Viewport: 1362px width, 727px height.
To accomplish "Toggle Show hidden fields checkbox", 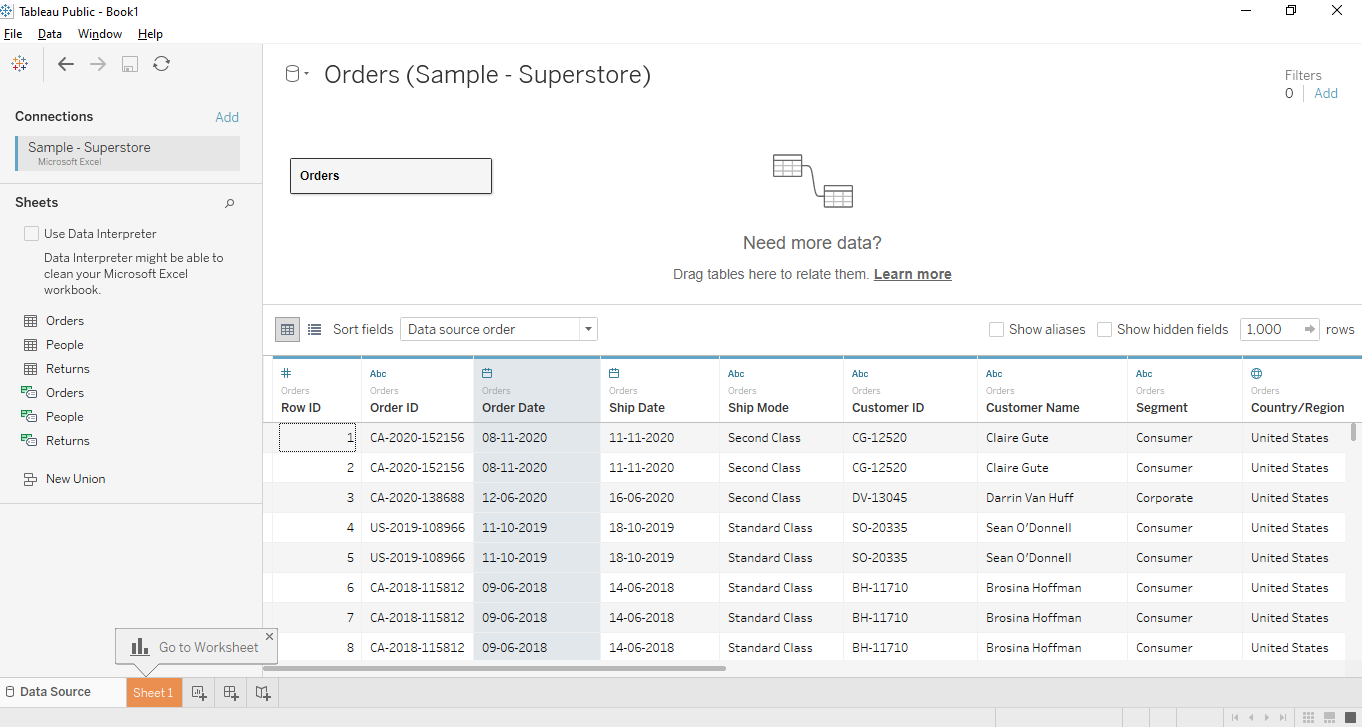I will click(1104, 329).
